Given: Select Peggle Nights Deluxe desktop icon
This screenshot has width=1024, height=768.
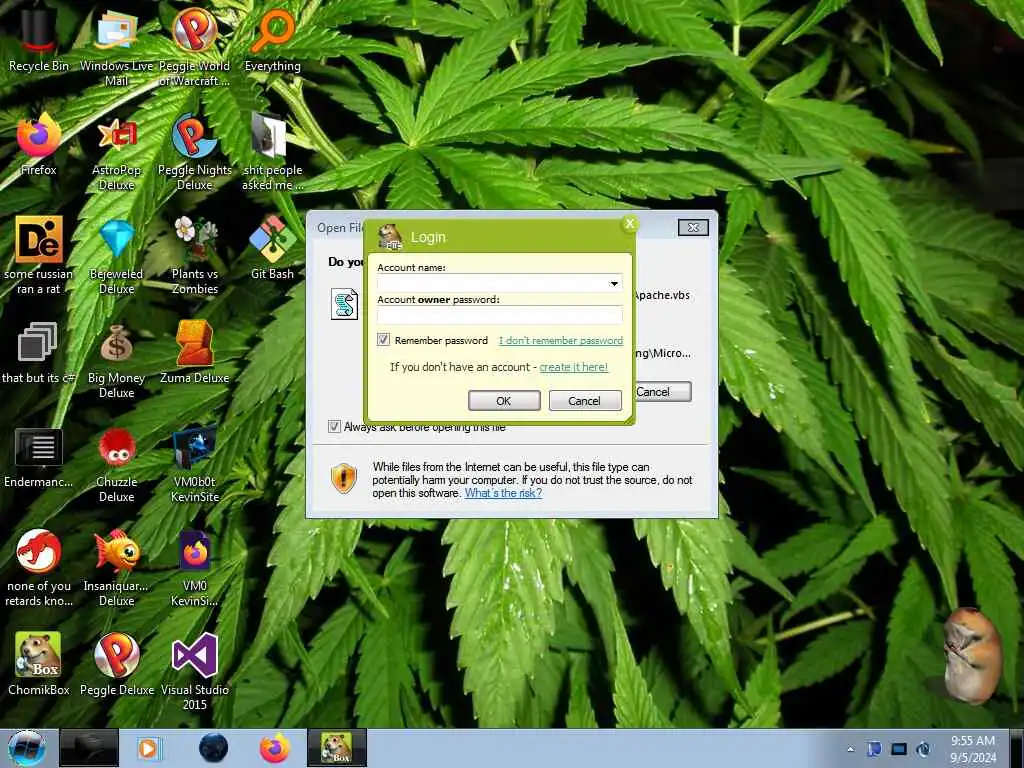Looking at the screenshot, I should [195, 152].
